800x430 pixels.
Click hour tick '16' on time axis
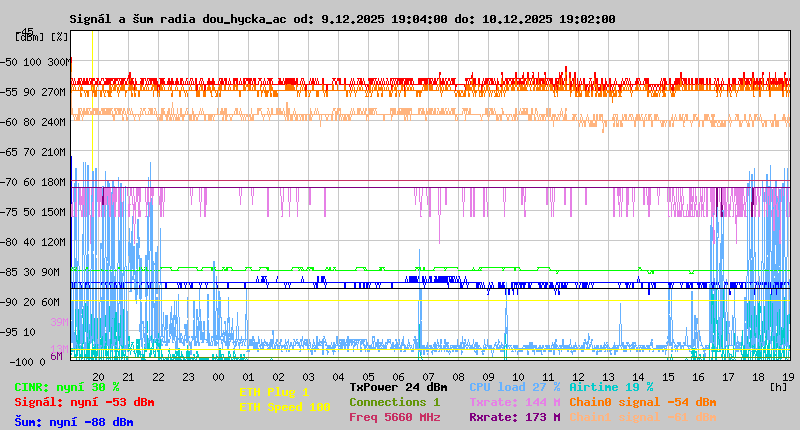point(698,377)
